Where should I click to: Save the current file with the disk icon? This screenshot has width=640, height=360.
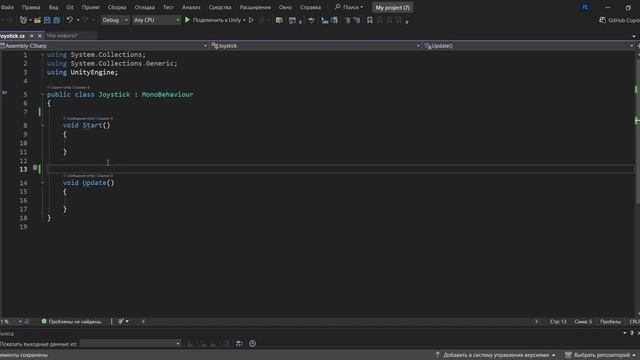click(47, 20)
